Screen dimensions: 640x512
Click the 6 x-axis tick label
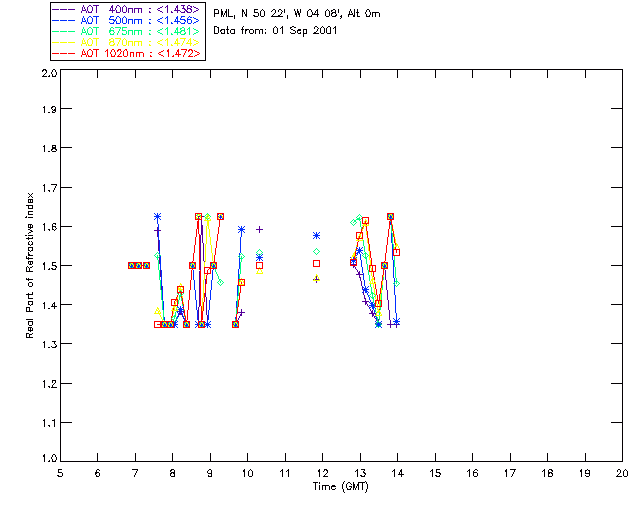click(x=98, y=473)
